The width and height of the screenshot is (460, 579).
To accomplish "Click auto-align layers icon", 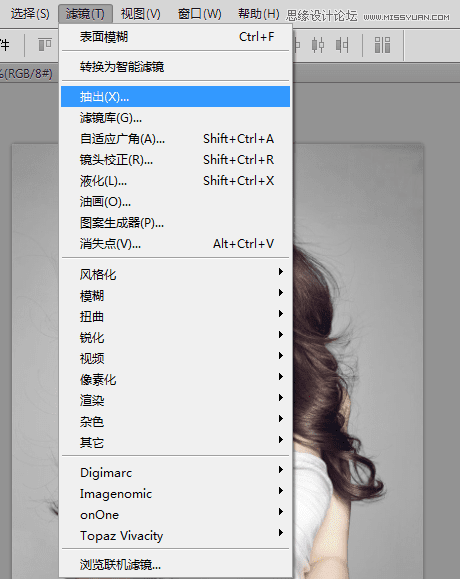I will point(382,45).
